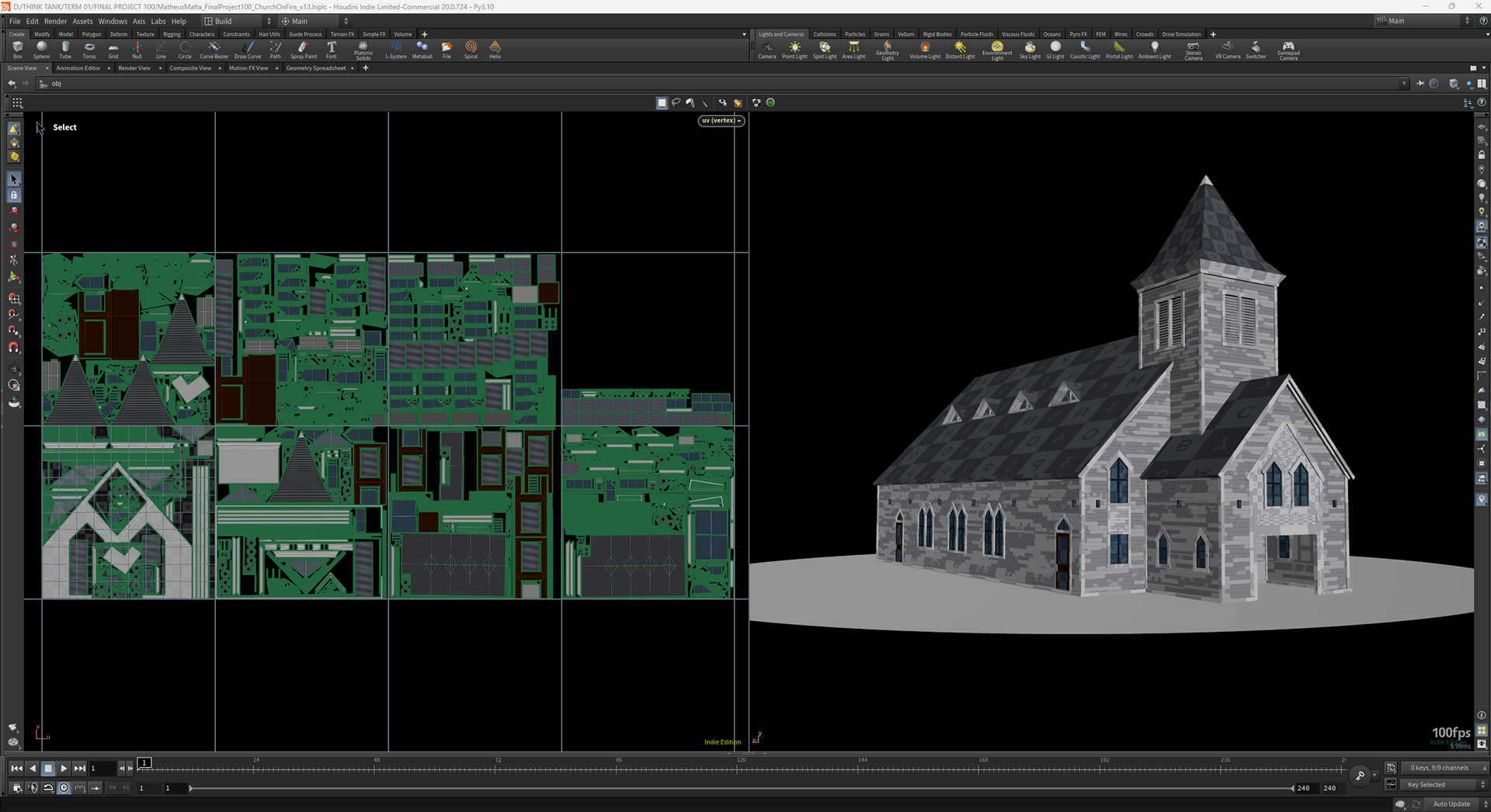Create a Box from the shelf

pos(18,50)
